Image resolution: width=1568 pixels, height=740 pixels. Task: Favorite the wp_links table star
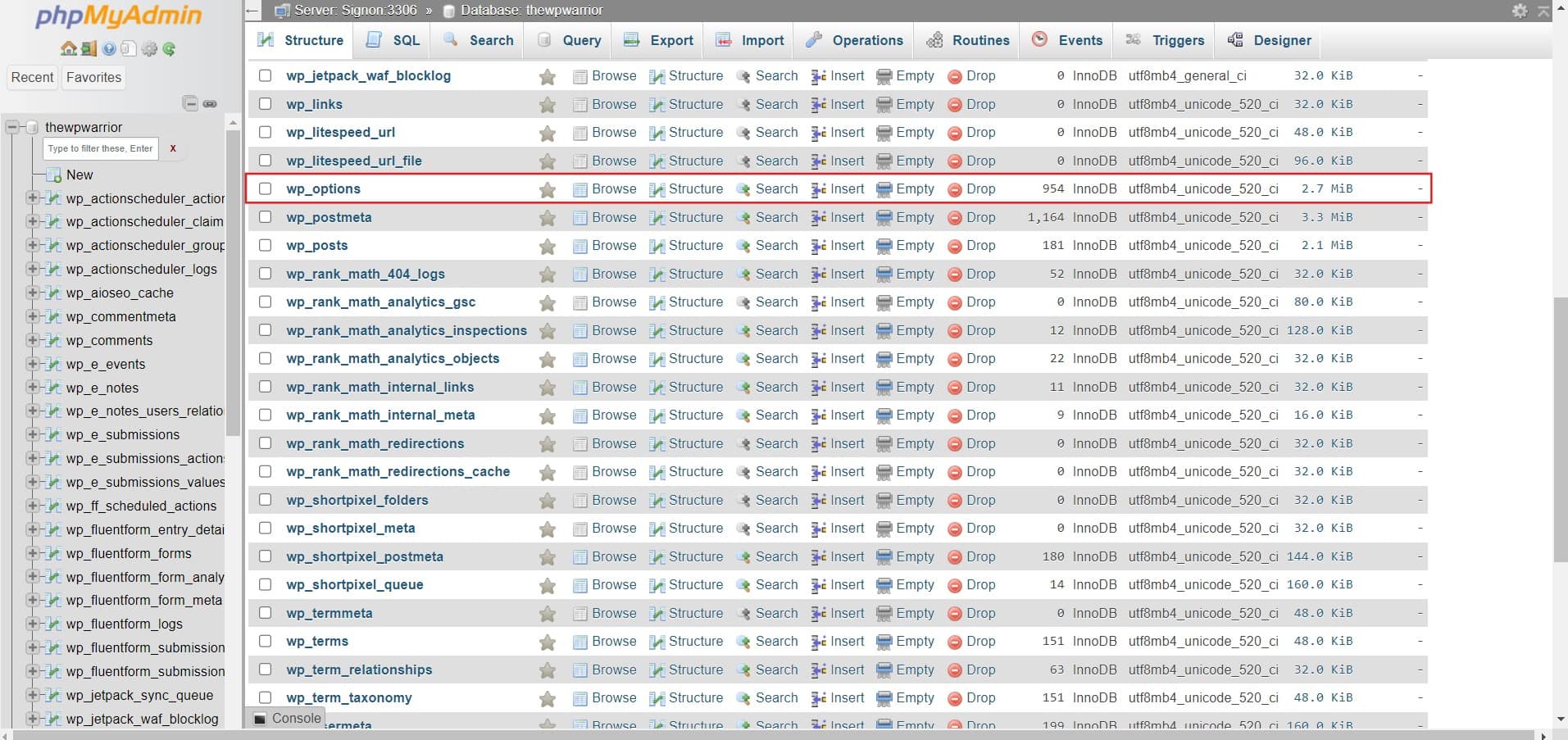(x=548, y=105)
